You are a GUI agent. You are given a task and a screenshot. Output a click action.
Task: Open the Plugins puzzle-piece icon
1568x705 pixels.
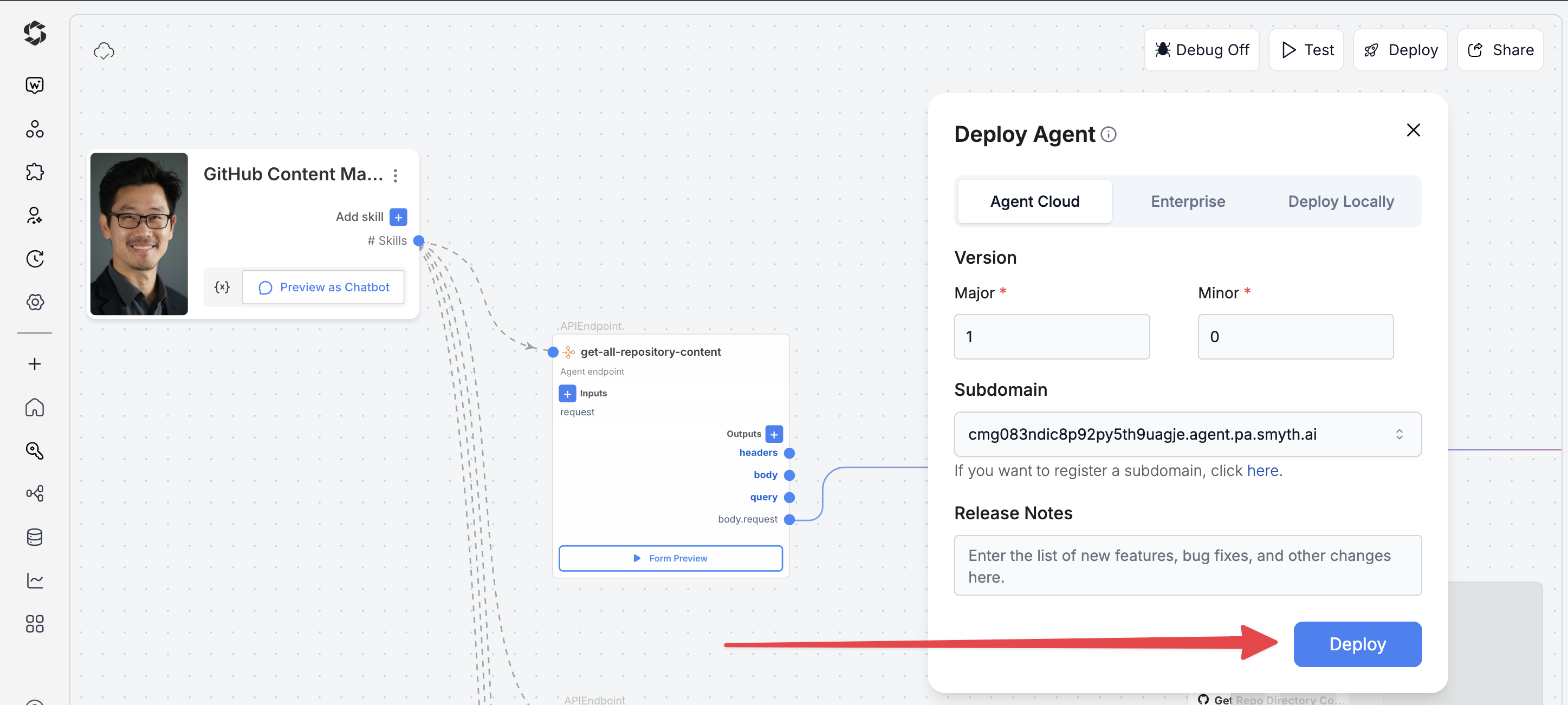(x=35, y=172)
